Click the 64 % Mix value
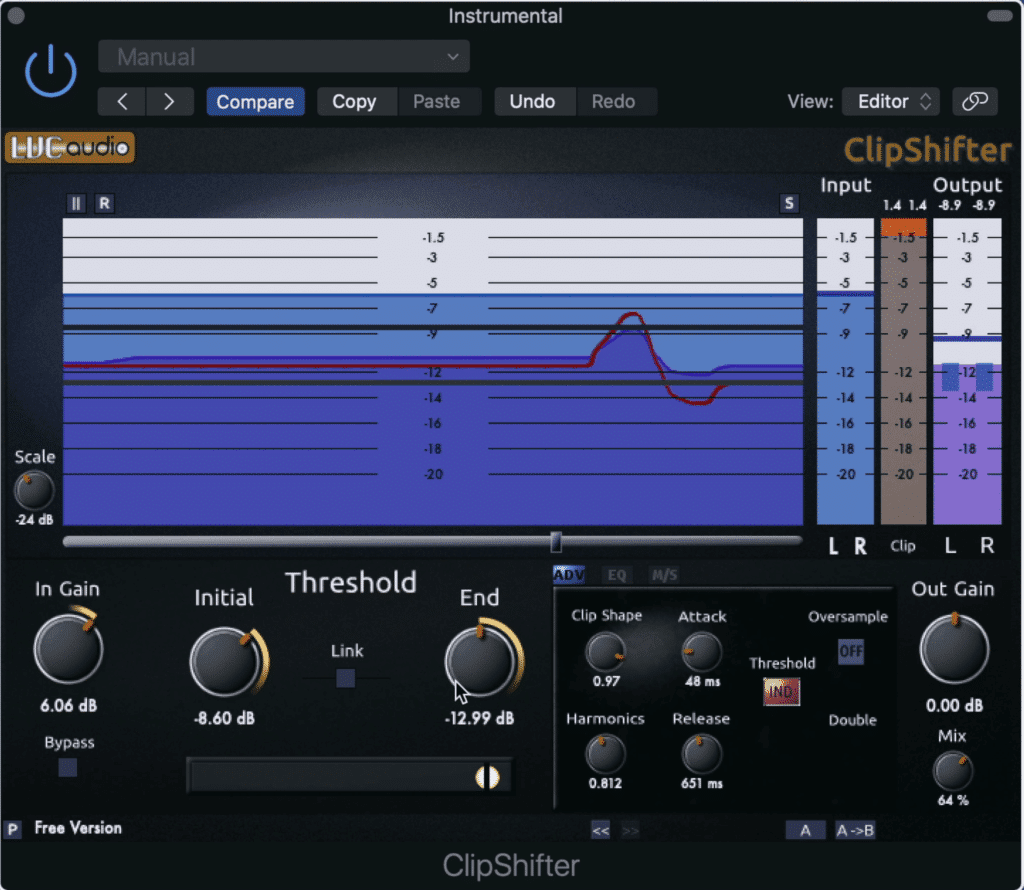The width and height of the screenshot is (1024, 890). 953,801
